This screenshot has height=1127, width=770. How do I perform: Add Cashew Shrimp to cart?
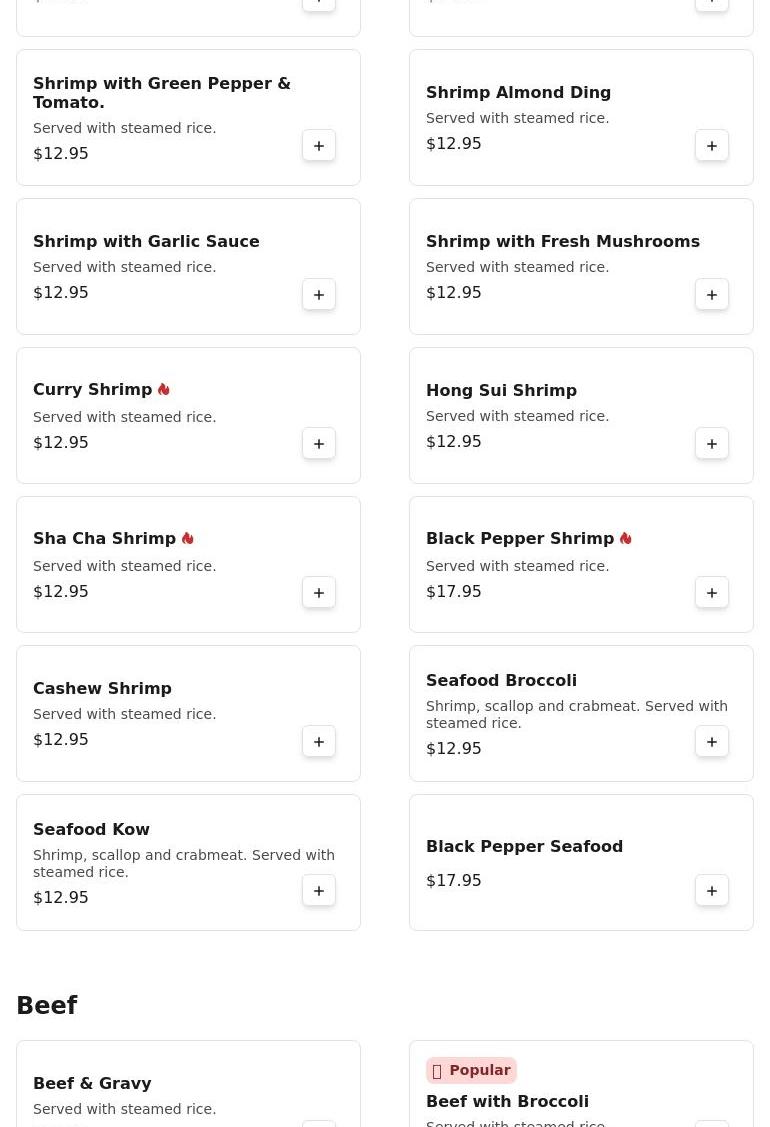coord(319,742)
